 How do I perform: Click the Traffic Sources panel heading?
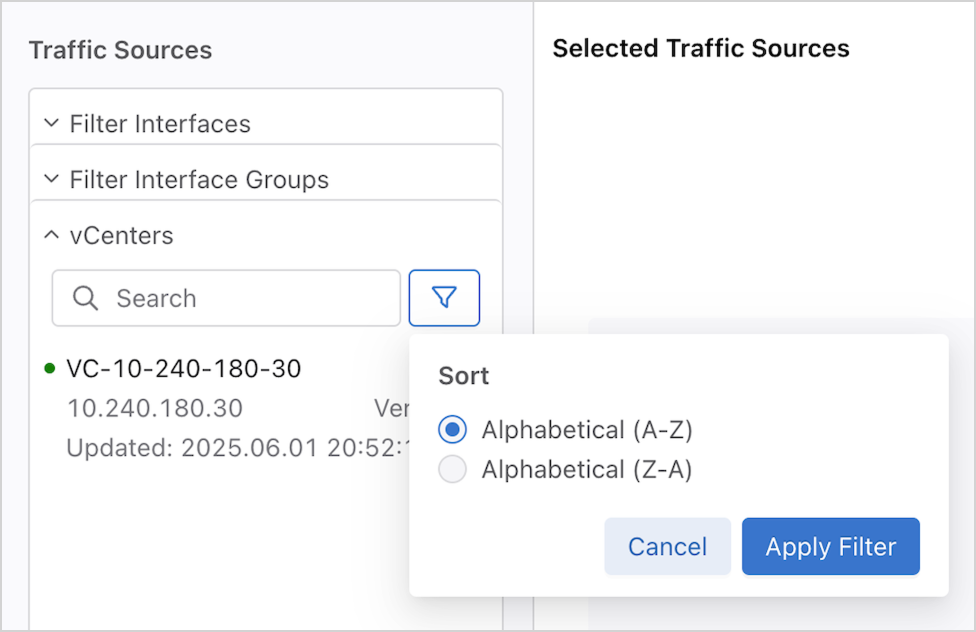coord(120,50)
